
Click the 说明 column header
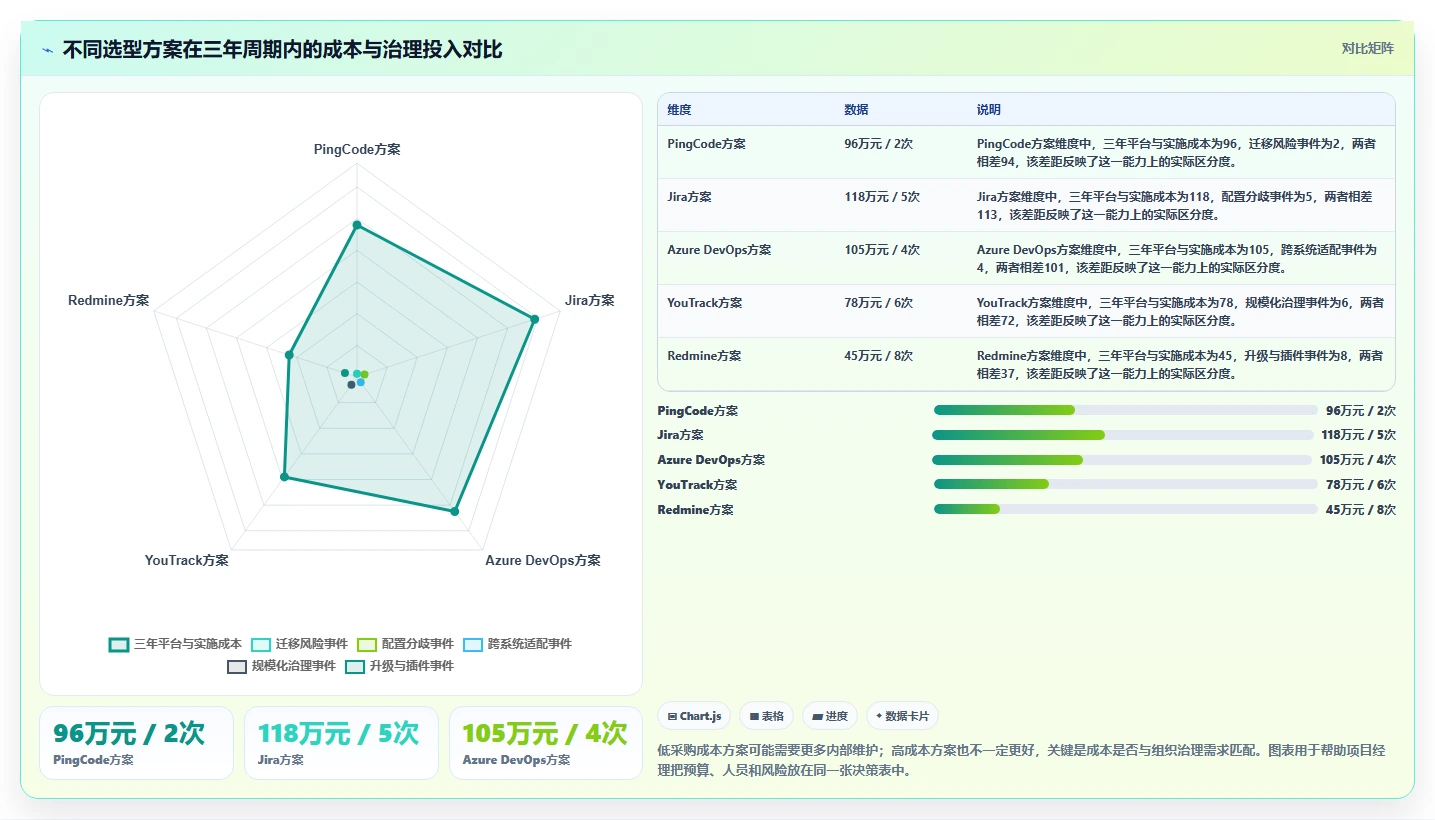989,110
